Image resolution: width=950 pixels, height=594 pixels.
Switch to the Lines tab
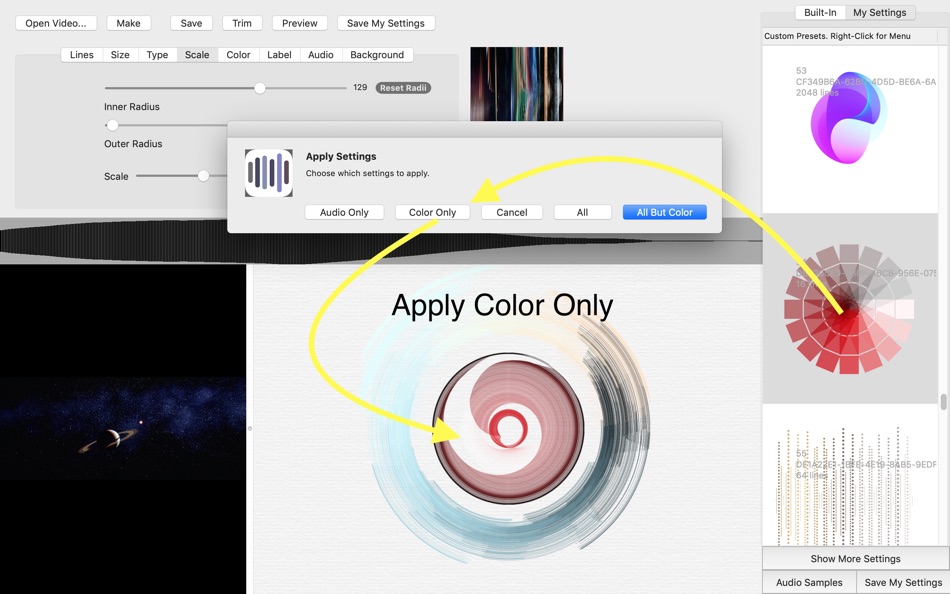[x=82, y=55]
